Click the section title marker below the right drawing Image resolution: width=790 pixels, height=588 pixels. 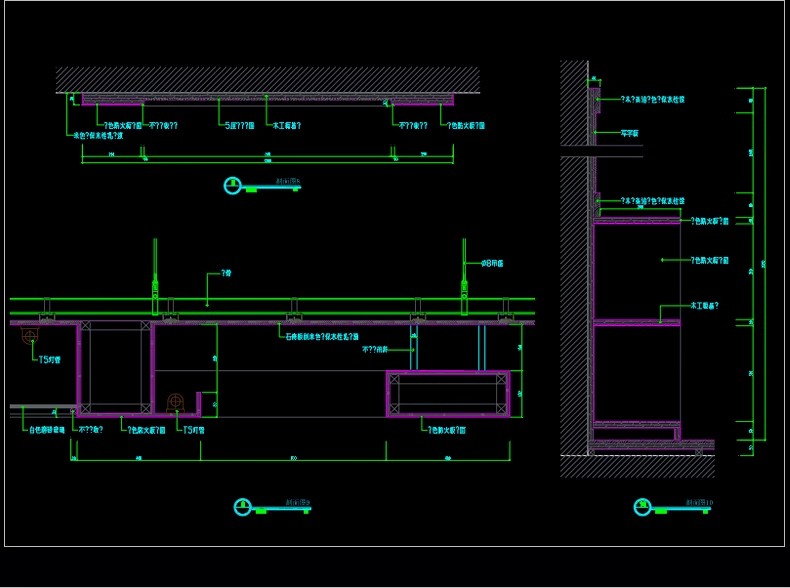tap(641, 508)
